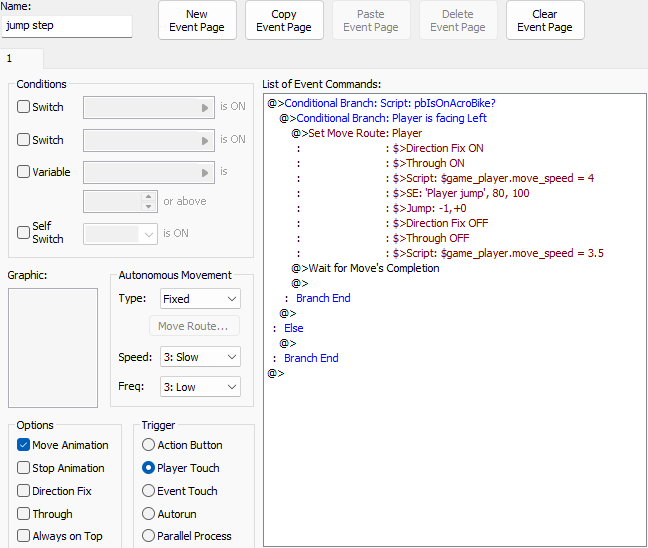
Task: Enable the Self Switch condition checkbox
Action: [24, 232]
